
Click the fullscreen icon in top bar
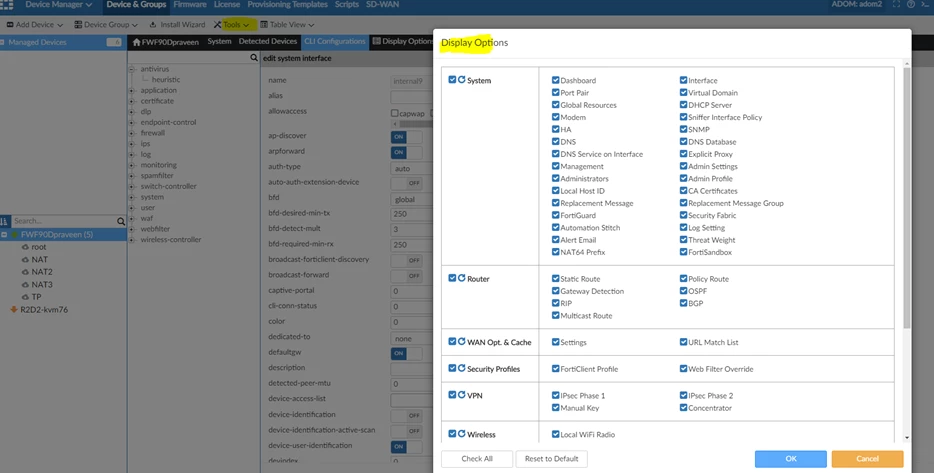click(896, 4)
